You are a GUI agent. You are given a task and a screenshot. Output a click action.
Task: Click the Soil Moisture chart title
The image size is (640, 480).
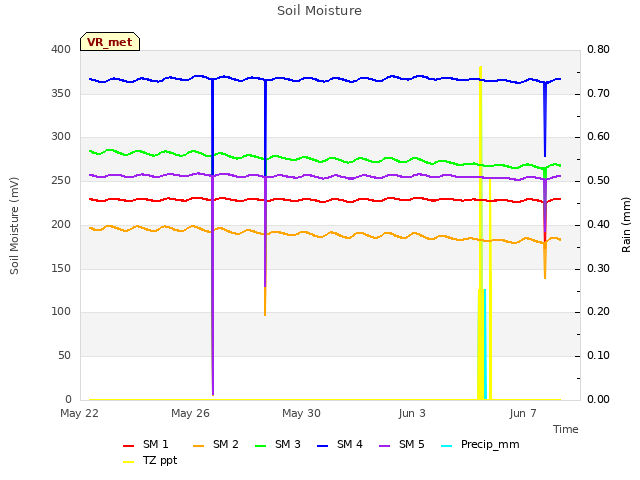click(x=319, y=11)
